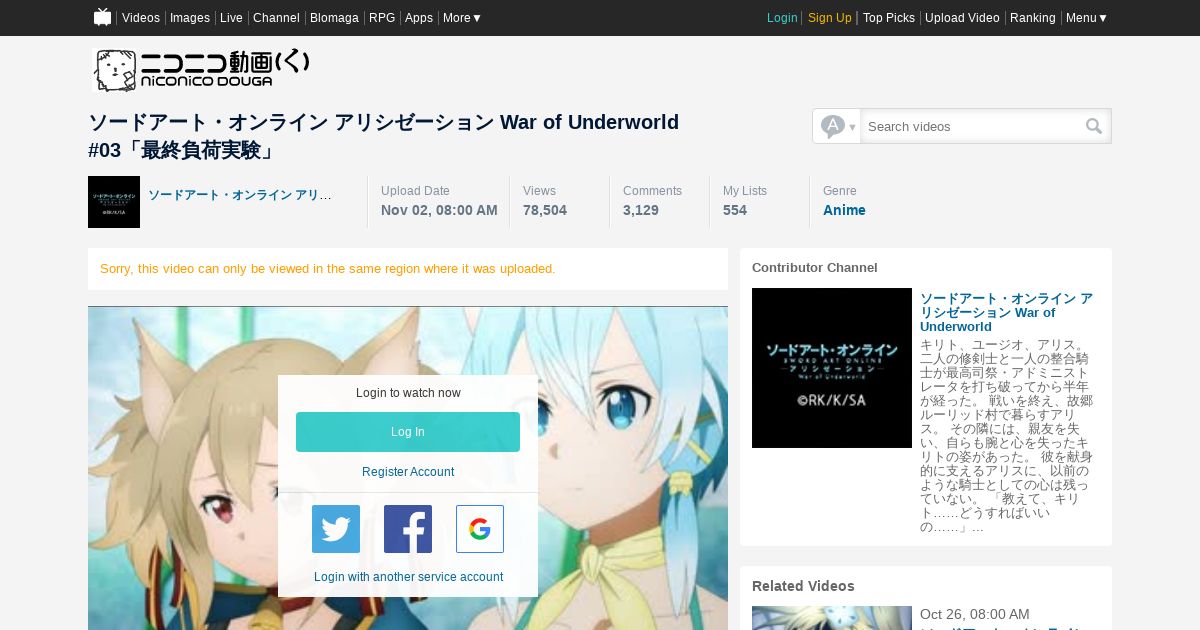Click the My Lists count 554

click(x=735, y=210)
